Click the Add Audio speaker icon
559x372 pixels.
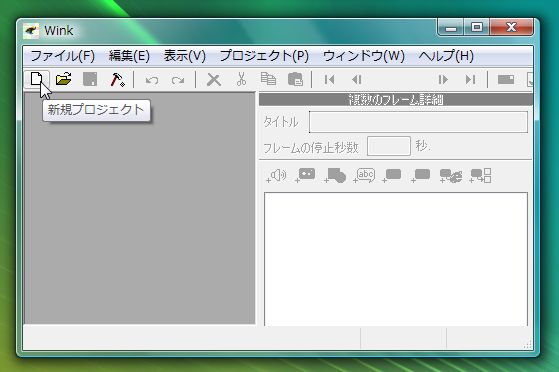tap(276, 176)
